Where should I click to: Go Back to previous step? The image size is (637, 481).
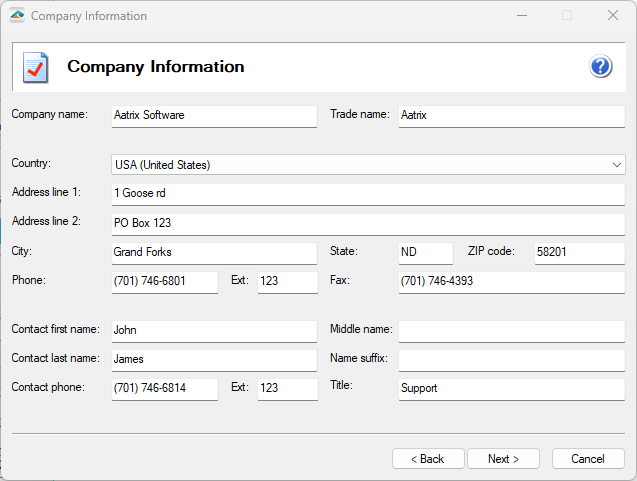pyautogui.click(x=428, y=459)
